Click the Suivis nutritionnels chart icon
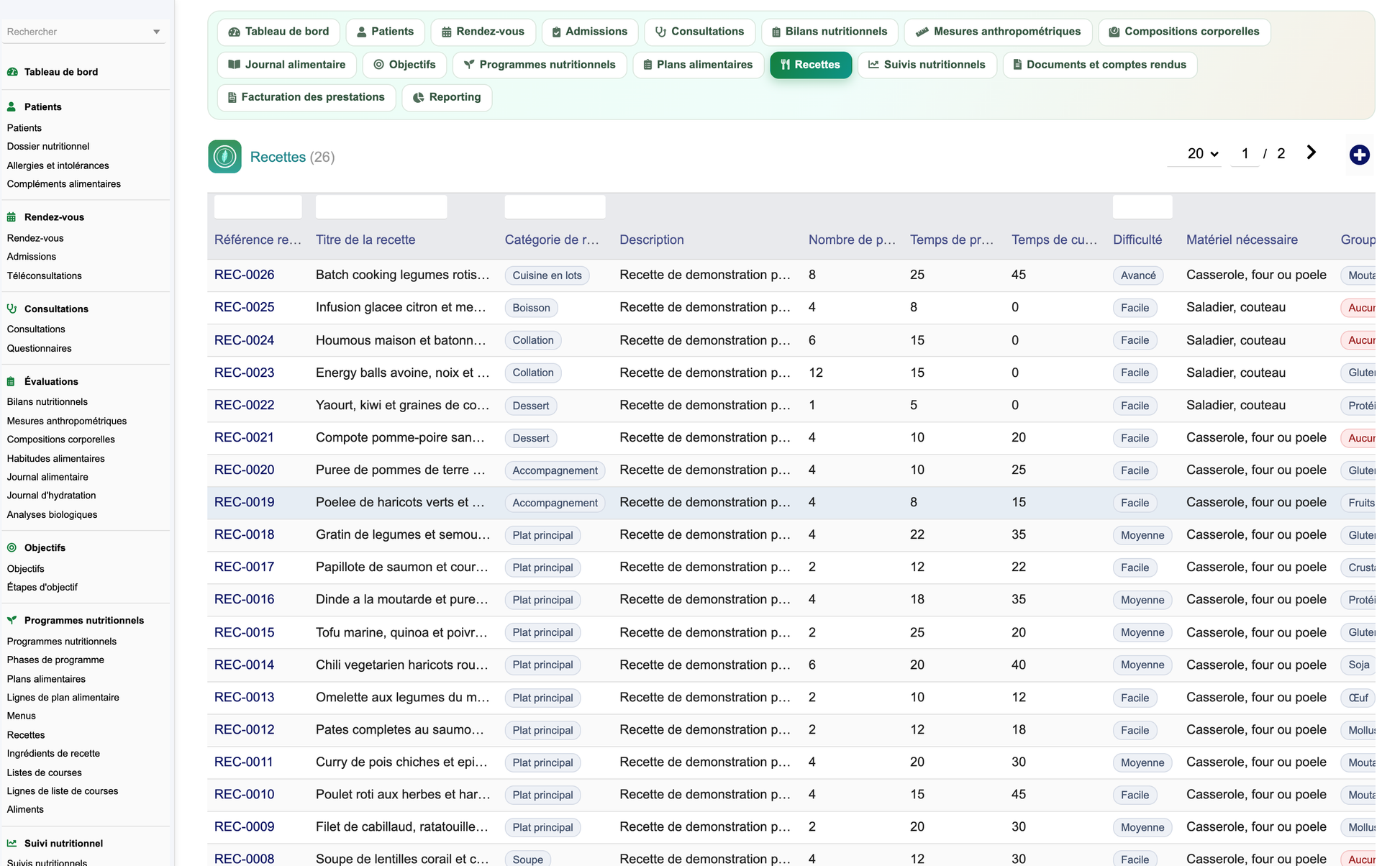Viewport: 1400px width, 866px height. (x=873, y=65)
